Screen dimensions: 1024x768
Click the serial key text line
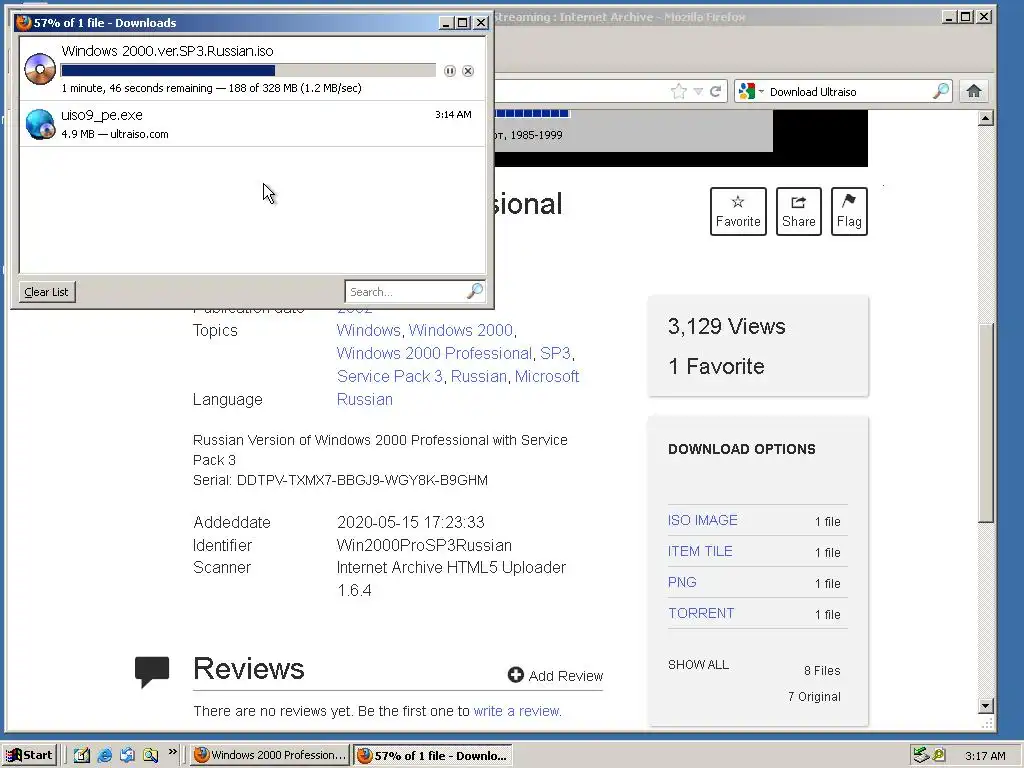340,481
